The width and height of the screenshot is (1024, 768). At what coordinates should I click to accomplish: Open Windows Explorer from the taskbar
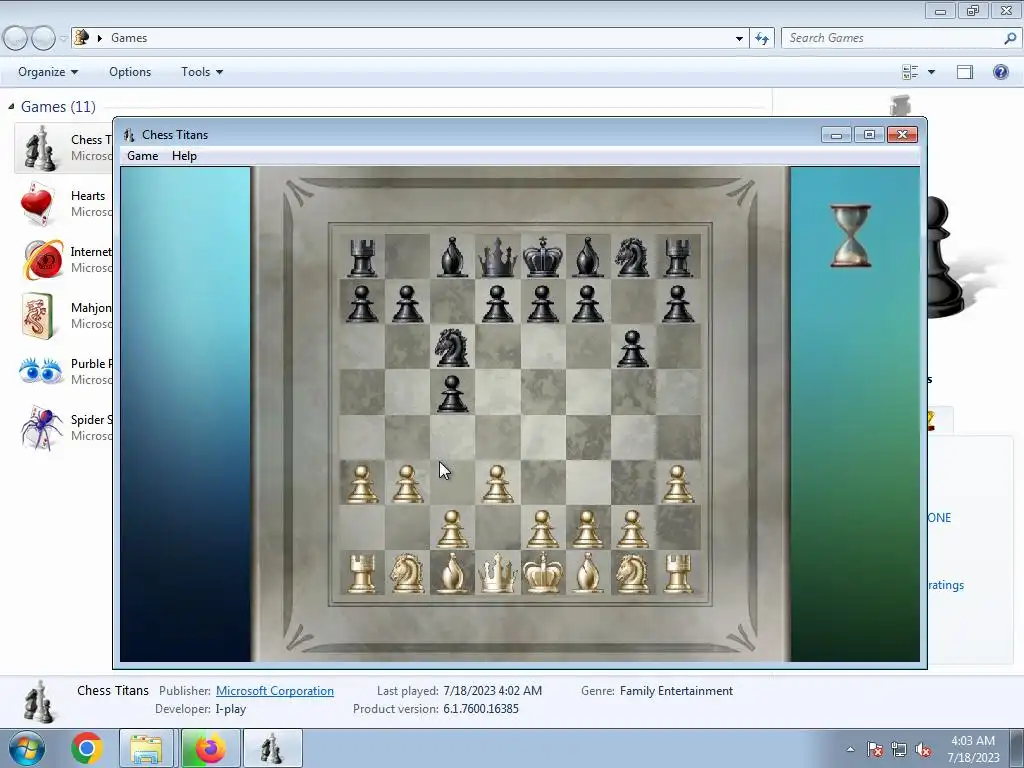coord(146,749)
